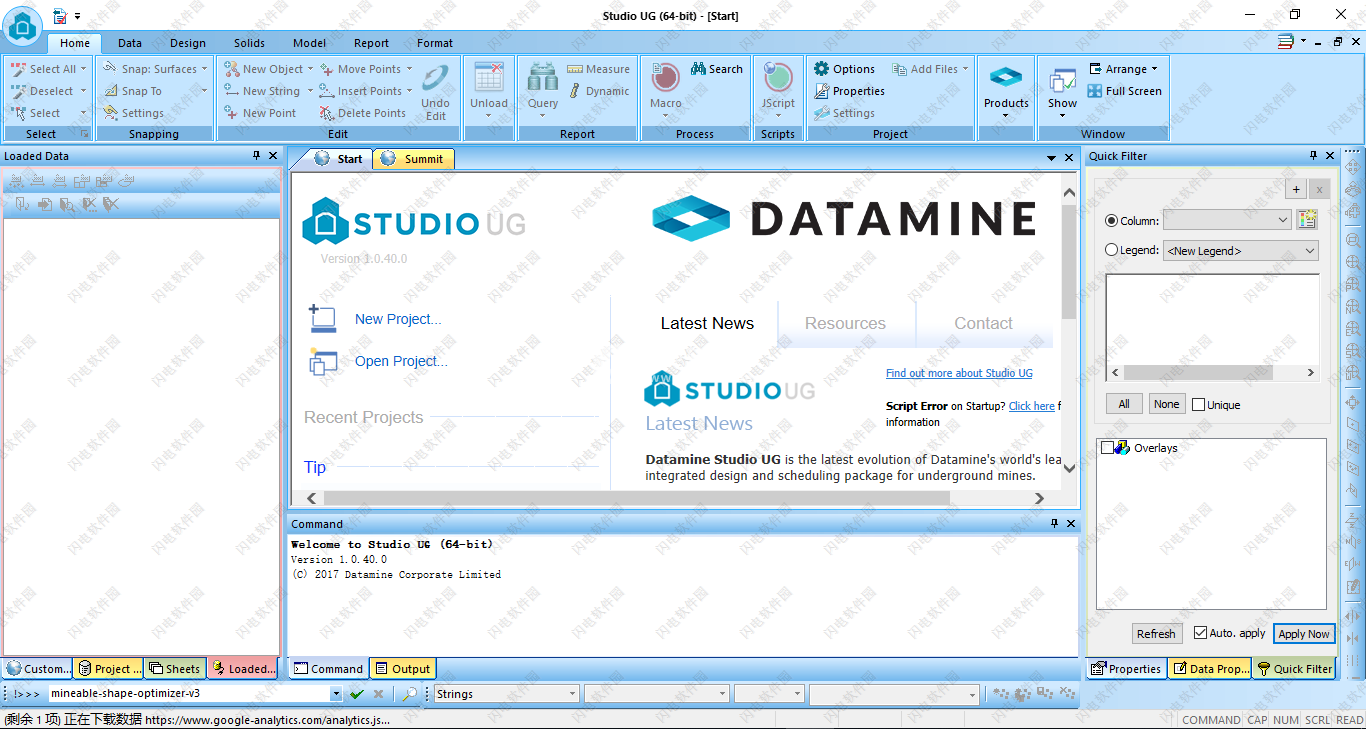This screenshot has width=1366, height=729.
Task: Switch to the Data ribbon tab
Action: pyautogui.click(x=130, y=43)
